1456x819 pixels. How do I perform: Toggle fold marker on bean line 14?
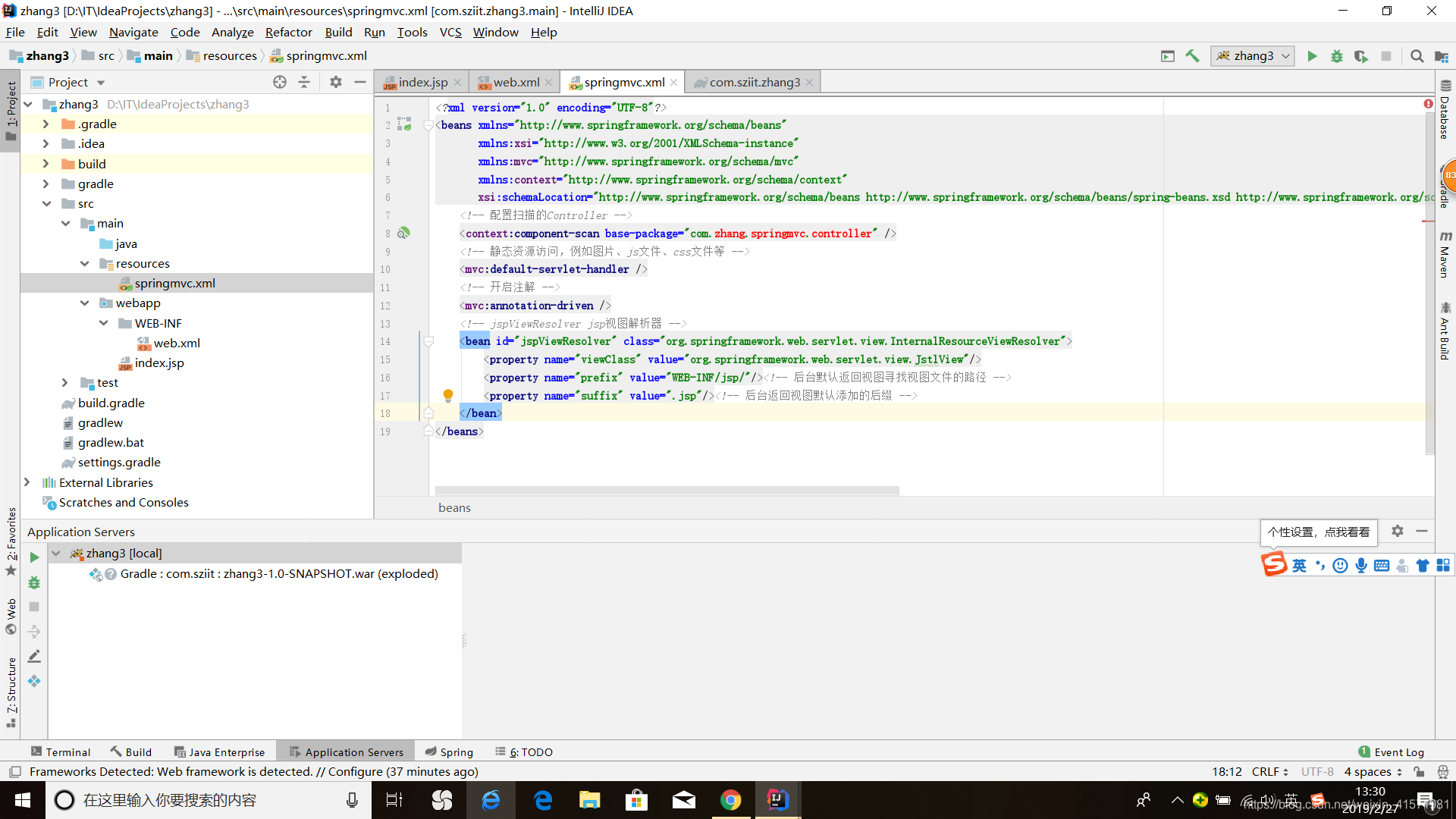tap(428, 341)
